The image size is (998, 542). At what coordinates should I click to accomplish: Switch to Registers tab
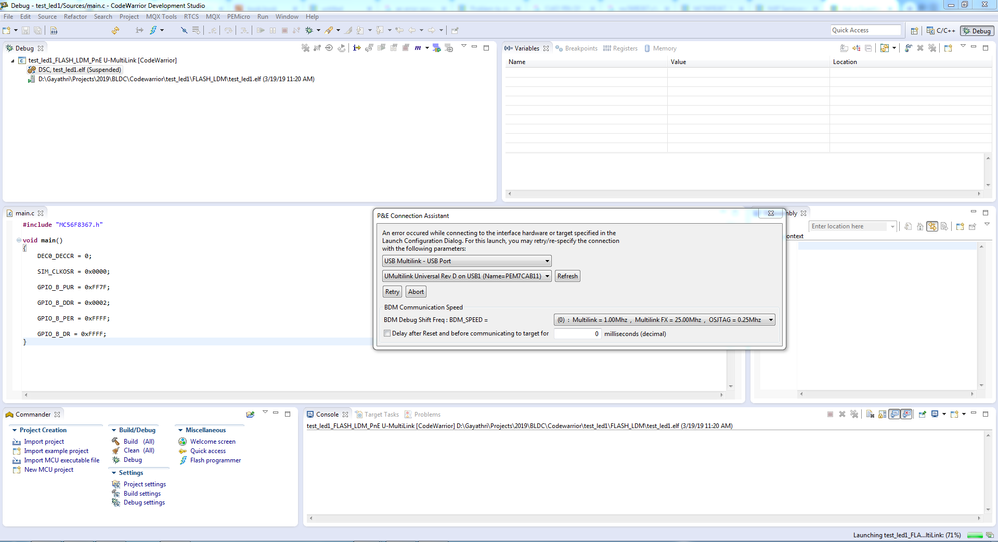pyautogui.click(x=621, y=48)
